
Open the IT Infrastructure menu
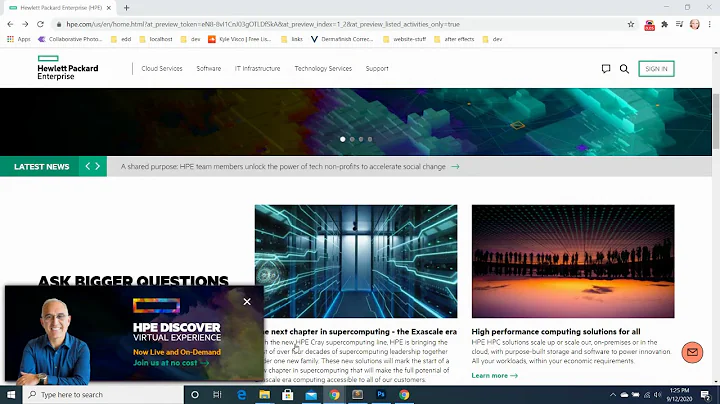tap(257, 68)
